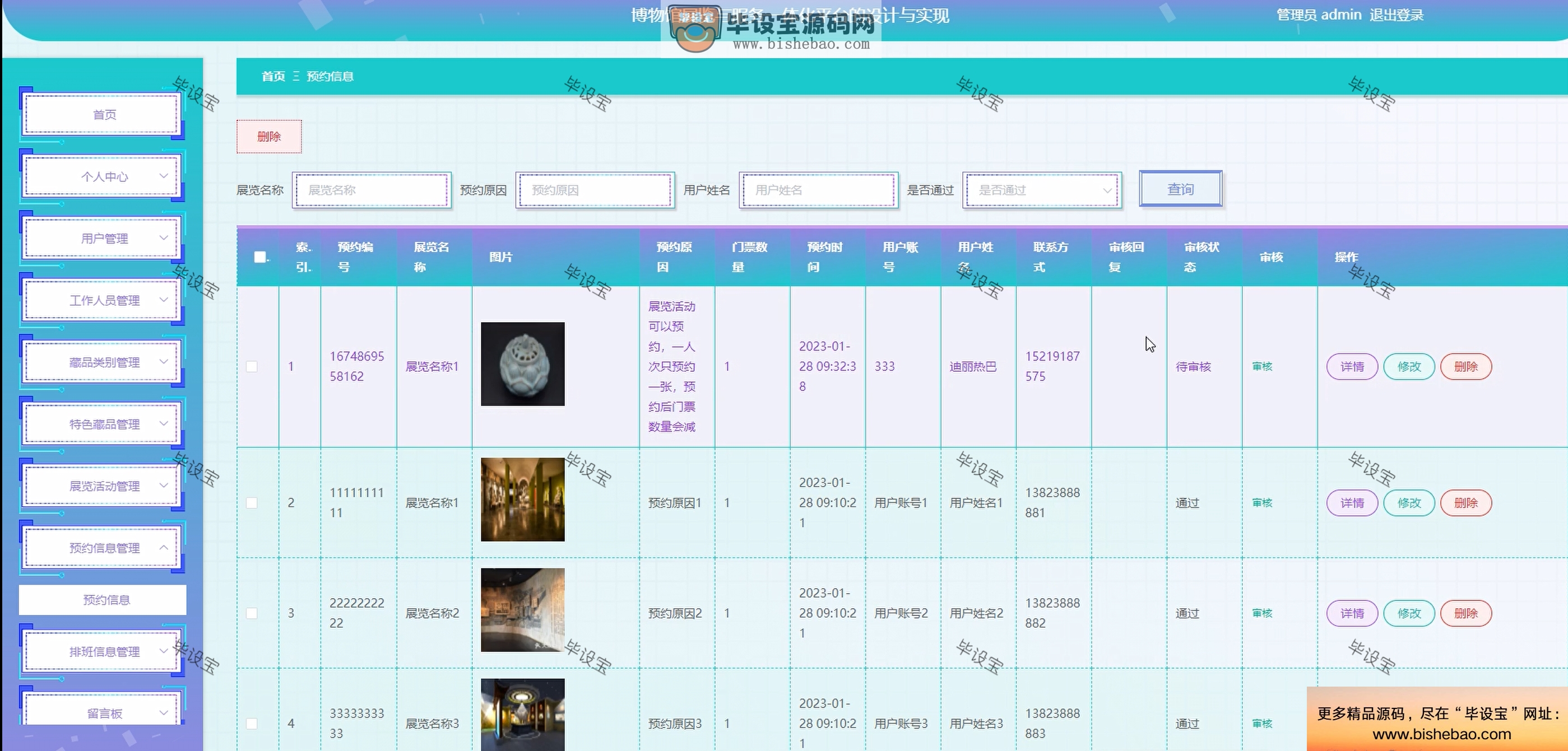Expand the 用户管理 sidebar menu
1568x751 pixels.
pos(102,239)
